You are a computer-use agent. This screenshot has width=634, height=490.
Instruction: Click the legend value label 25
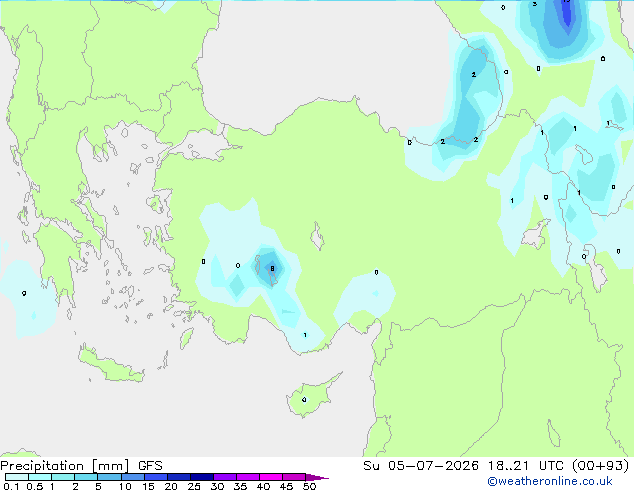coord(194,486)
